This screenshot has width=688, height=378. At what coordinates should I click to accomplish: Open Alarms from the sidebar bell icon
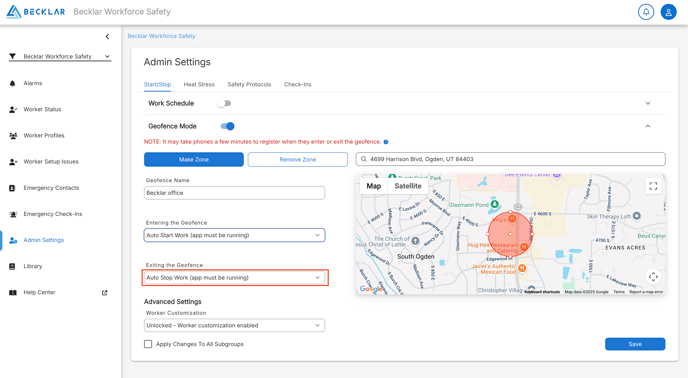[x=12, y=83]
